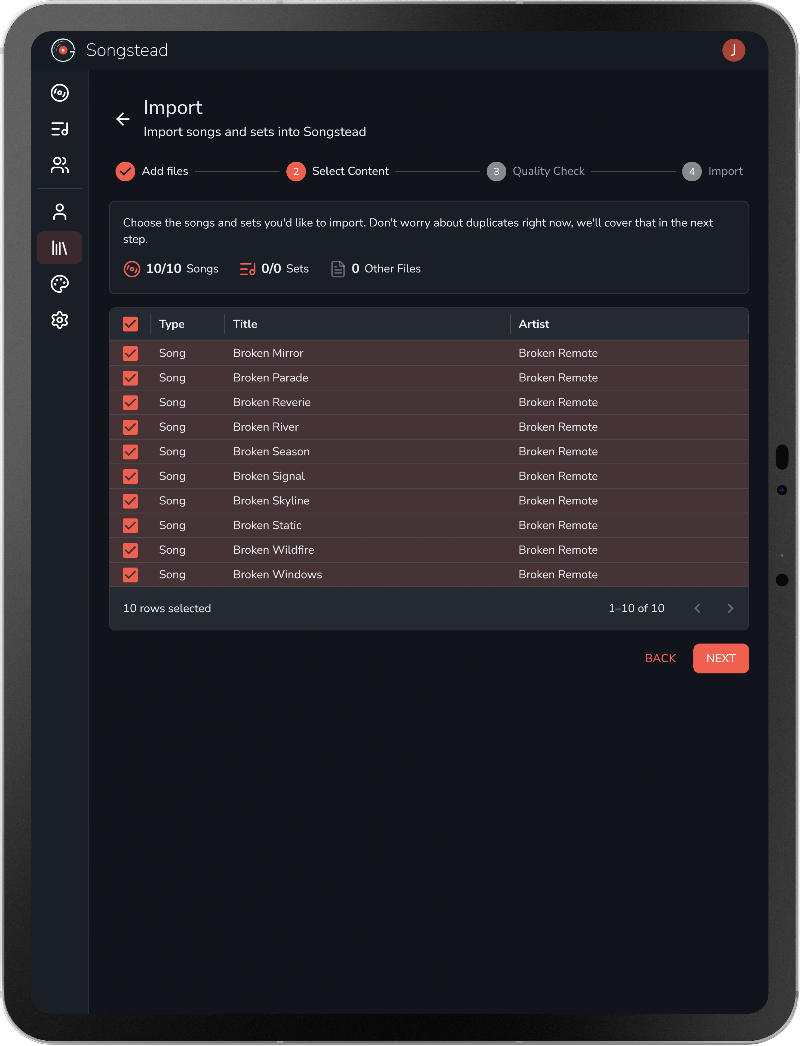
Task: Click the 0/0 Sets count
Action: click(285, 269)
